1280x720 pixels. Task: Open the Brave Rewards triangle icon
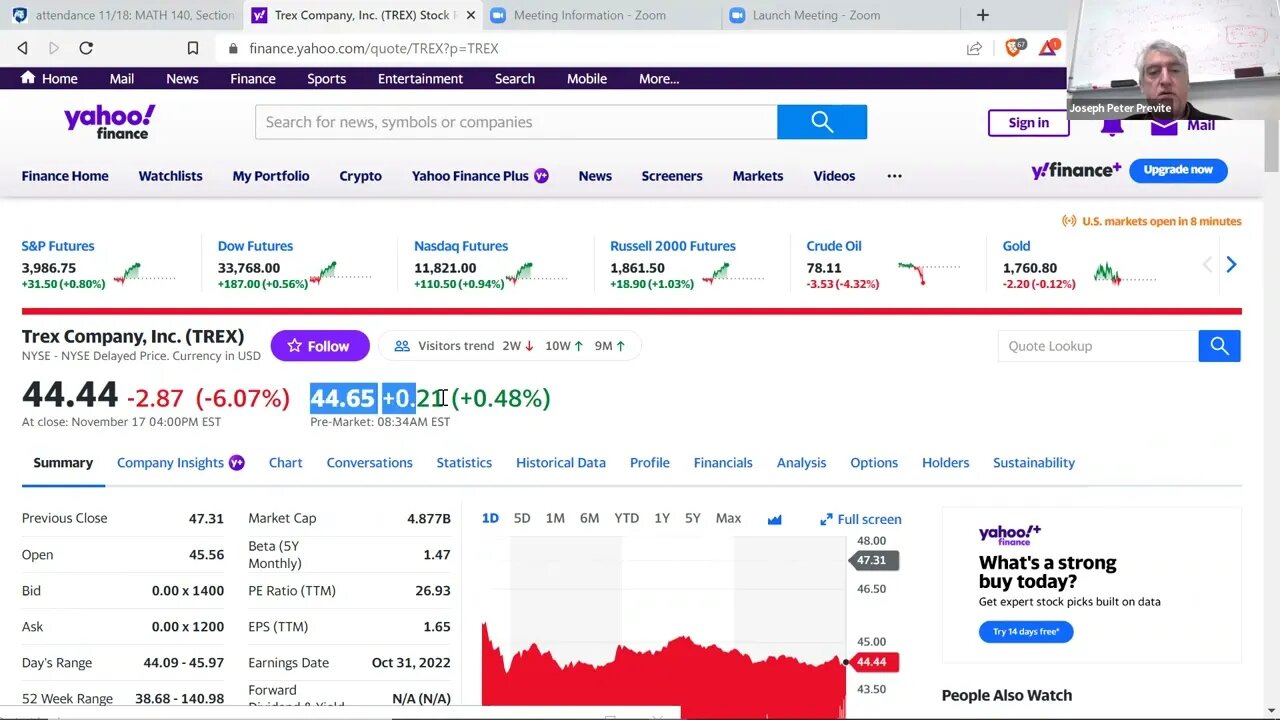click(x=1048, y=47)
